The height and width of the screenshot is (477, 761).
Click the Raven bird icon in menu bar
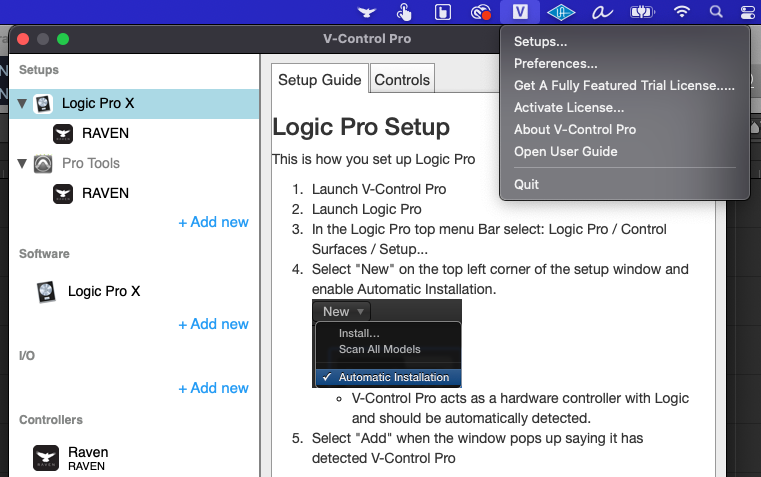pyautogui.click(x=366, y=12)
